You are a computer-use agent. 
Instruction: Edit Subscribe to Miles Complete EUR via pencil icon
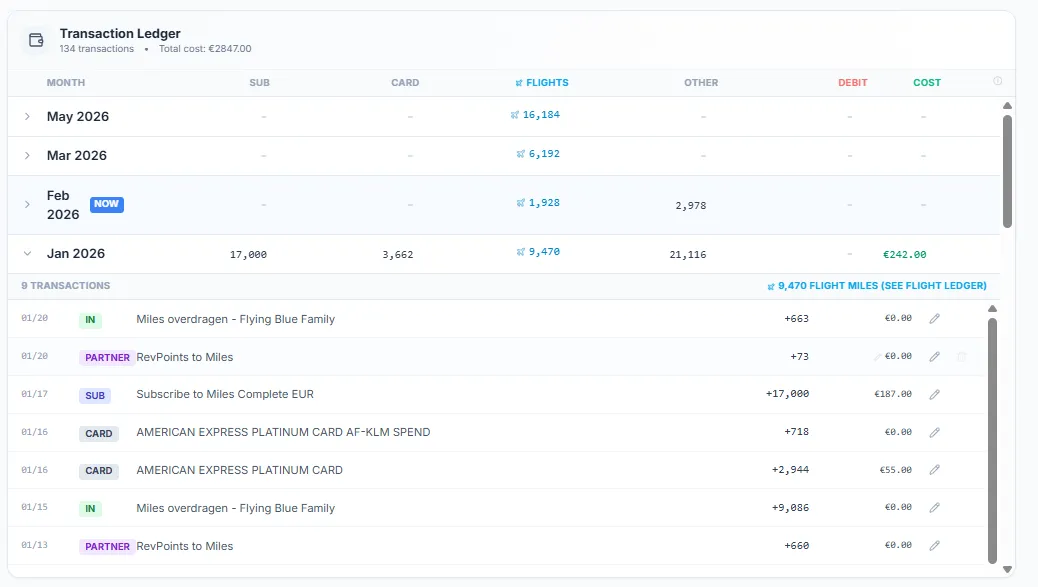[x=935, y=394]
